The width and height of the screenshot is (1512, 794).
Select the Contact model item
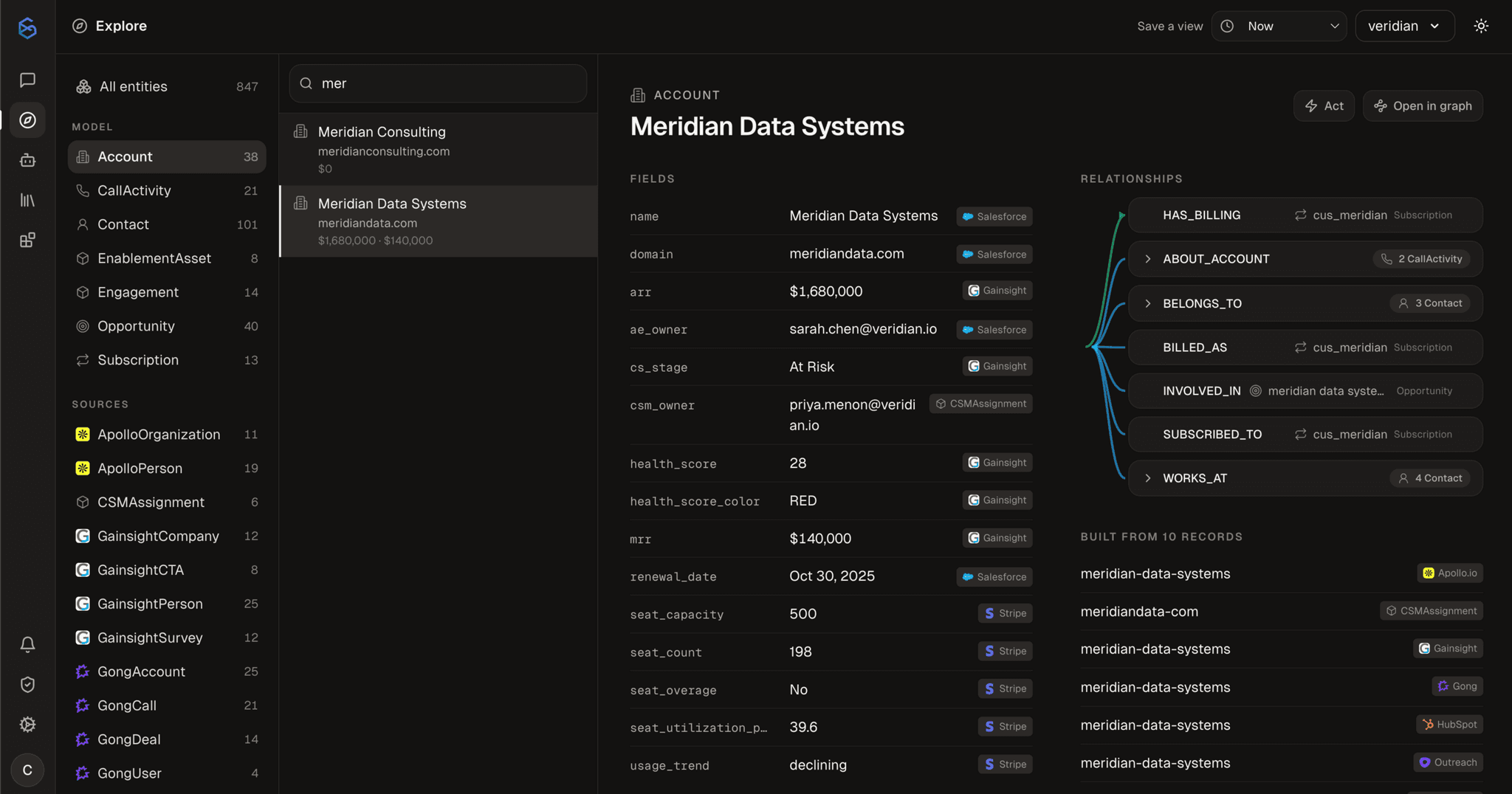[167, 224]
